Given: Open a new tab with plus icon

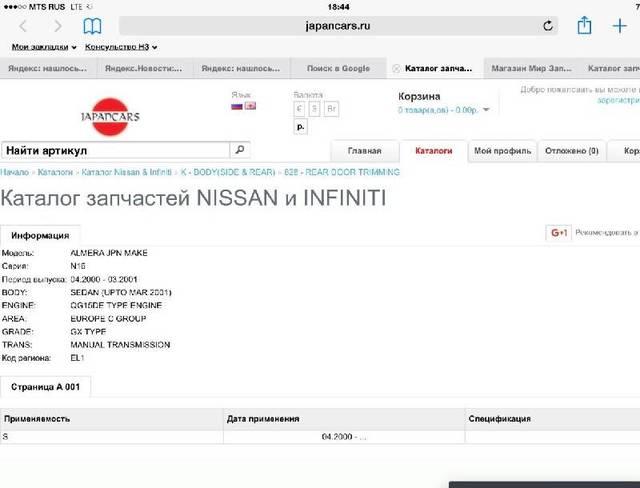Looking at the screenshot, I should [619, 26].
